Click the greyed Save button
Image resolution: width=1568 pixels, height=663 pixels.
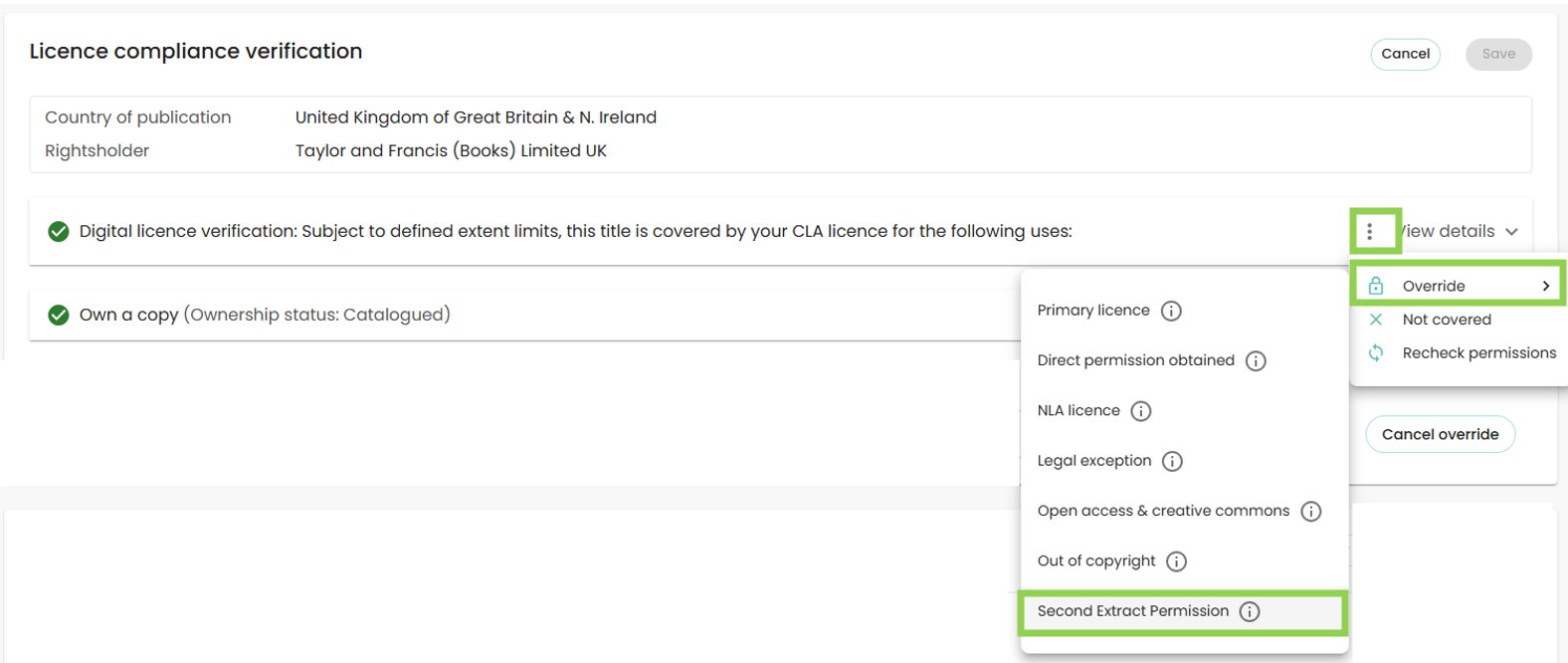tap(1498, 54)
